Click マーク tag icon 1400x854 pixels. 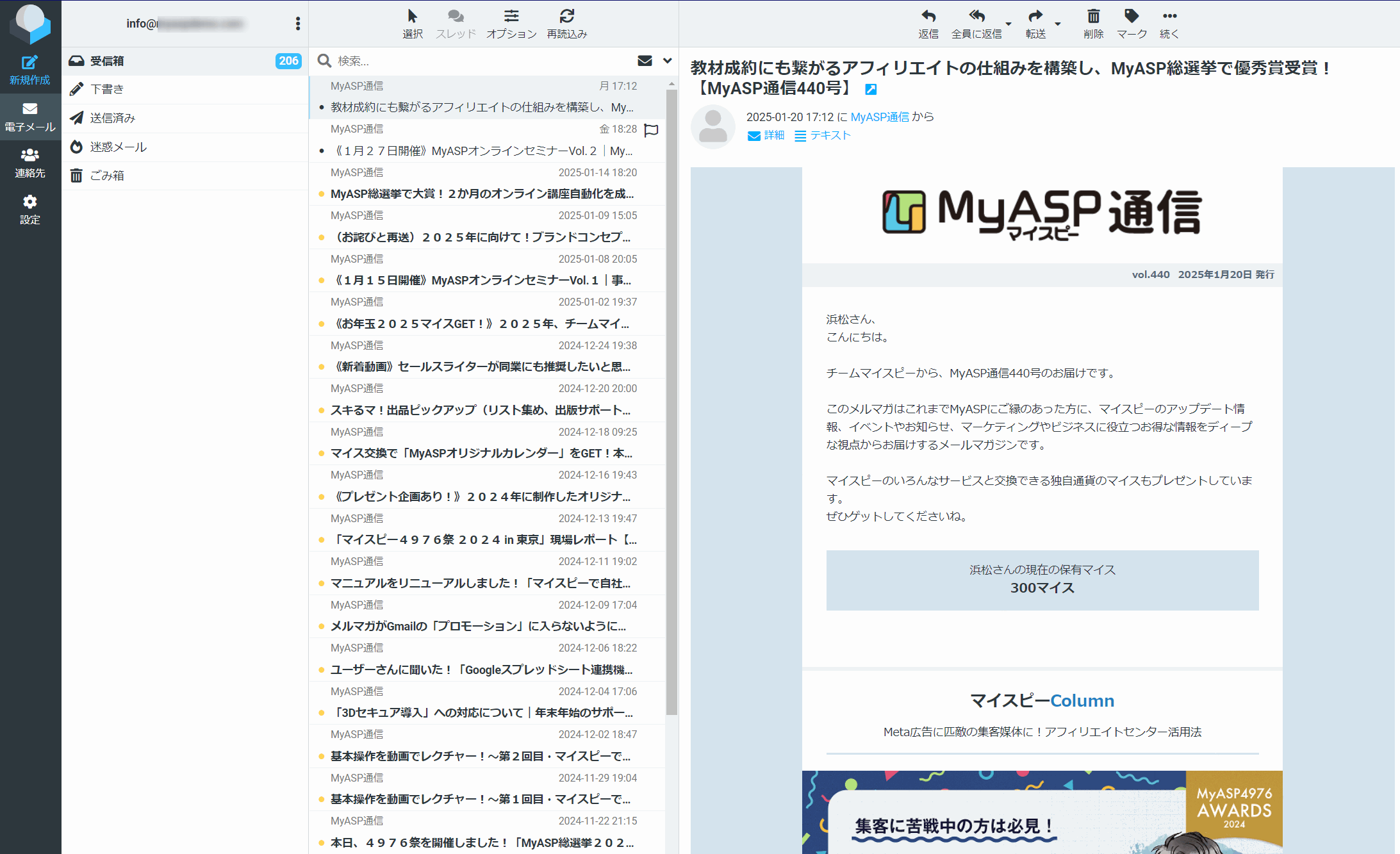coord(1132,24)
